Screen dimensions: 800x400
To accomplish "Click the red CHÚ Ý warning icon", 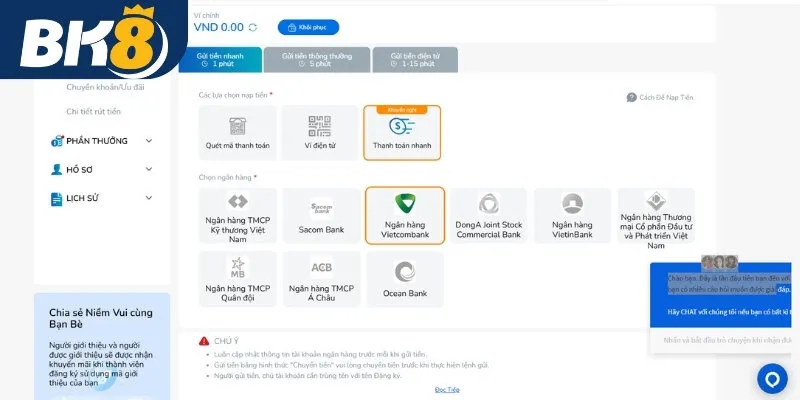I will 204,341.
